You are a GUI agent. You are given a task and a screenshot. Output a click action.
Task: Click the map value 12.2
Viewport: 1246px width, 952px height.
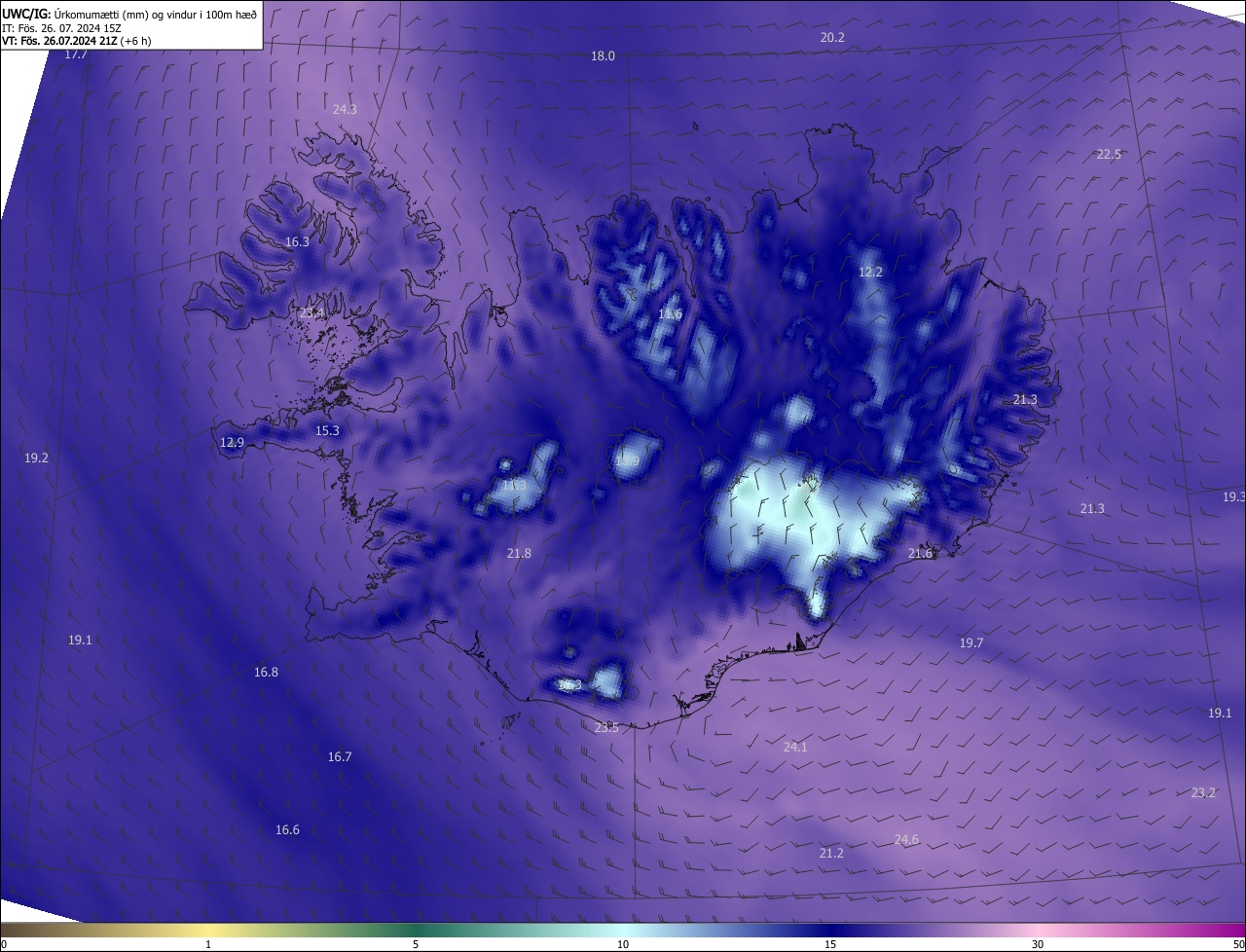870,273
